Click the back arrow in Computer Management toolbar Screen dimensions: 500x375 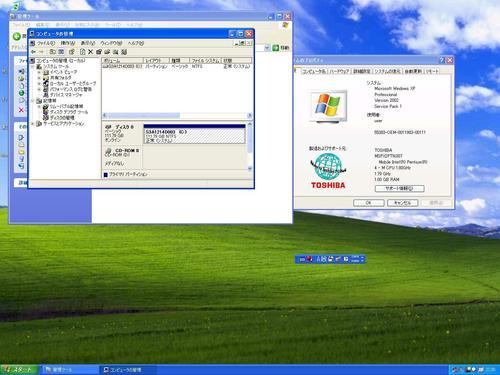pos(33,52)
